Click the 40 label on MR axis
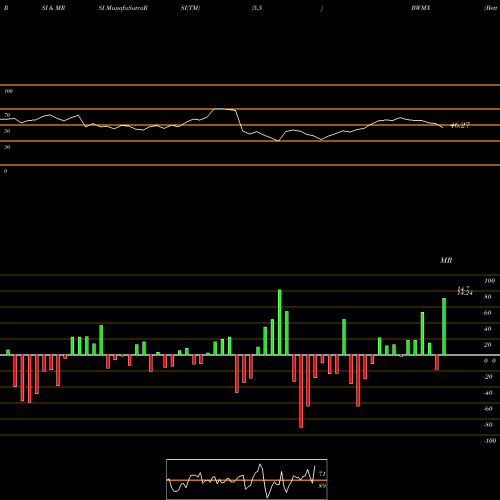 coord(488,329)
